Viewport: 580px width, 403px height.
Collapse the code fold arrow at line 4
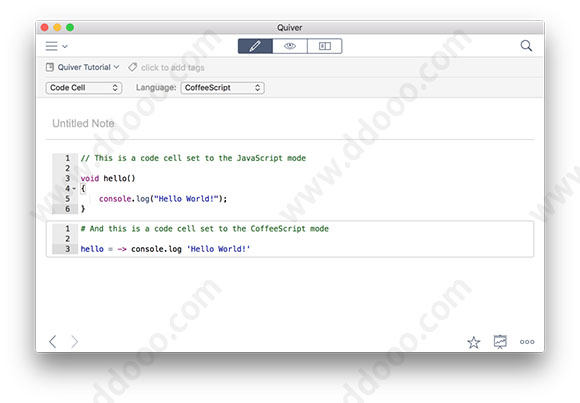(74, 189)
